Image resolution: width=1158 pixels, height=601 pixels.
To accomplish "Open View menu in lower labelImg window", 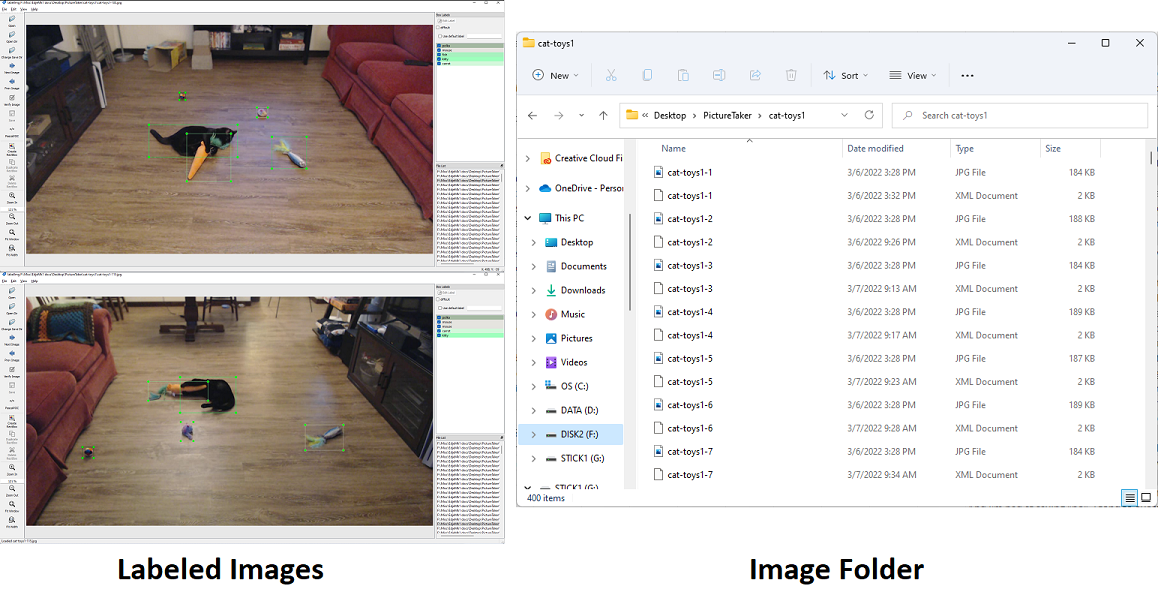I will (x=24, y=281).
